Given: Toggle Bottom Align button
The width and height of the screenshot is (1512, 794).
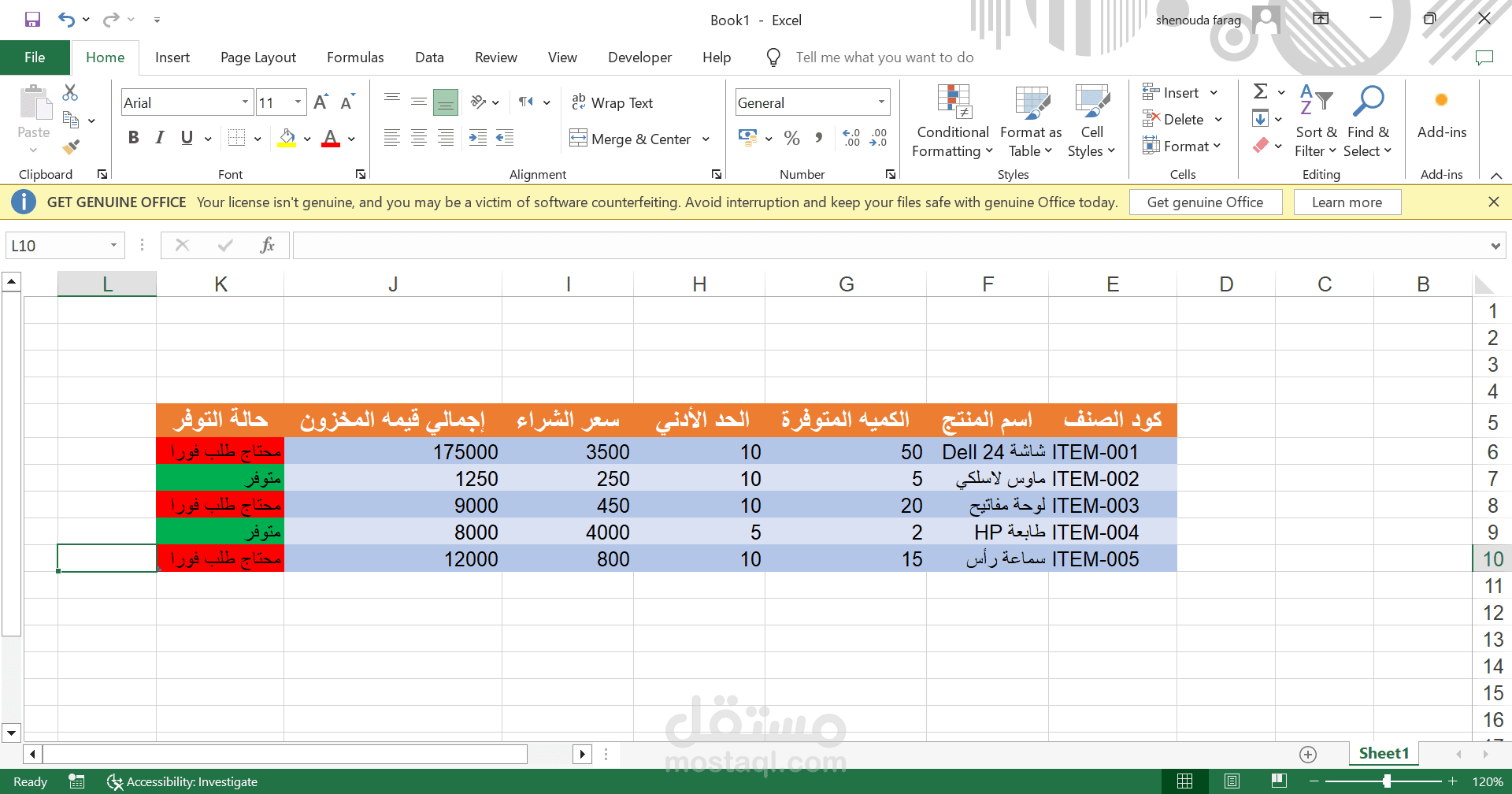Looking at the screenshot, I should coord(446,102).
